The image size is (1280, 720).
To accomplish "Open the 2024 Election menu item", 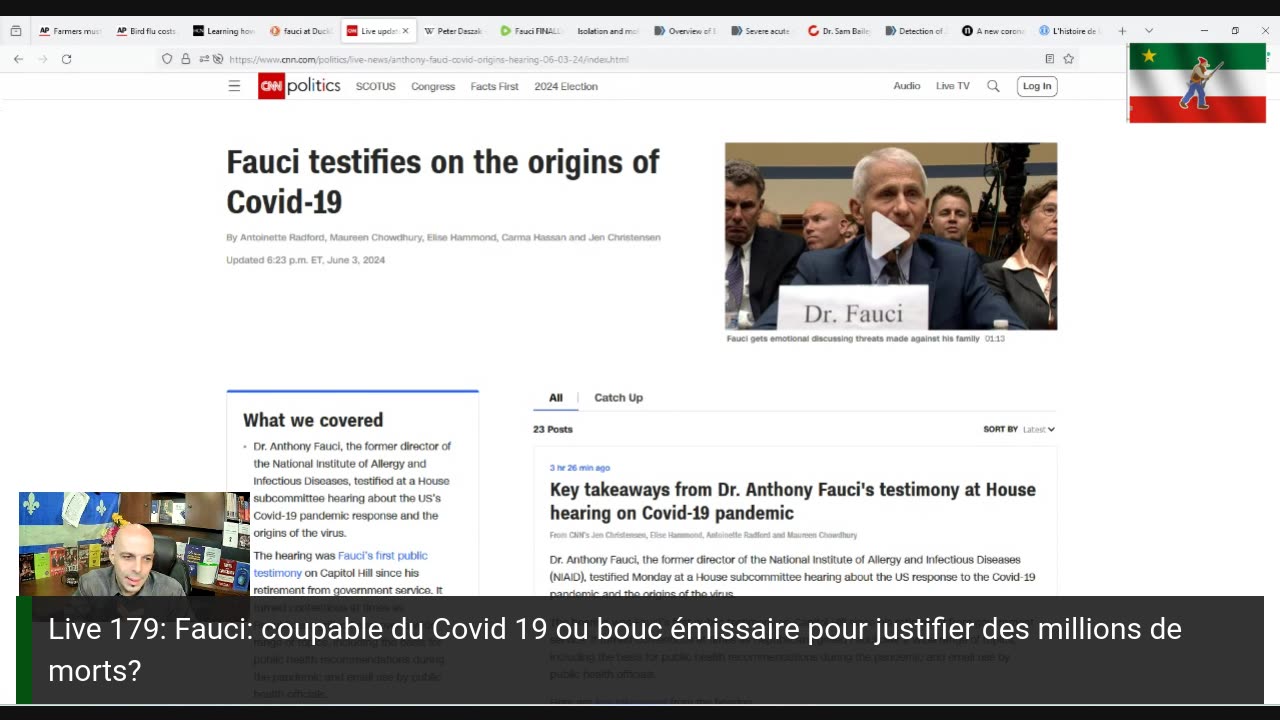I will point(566,86).
